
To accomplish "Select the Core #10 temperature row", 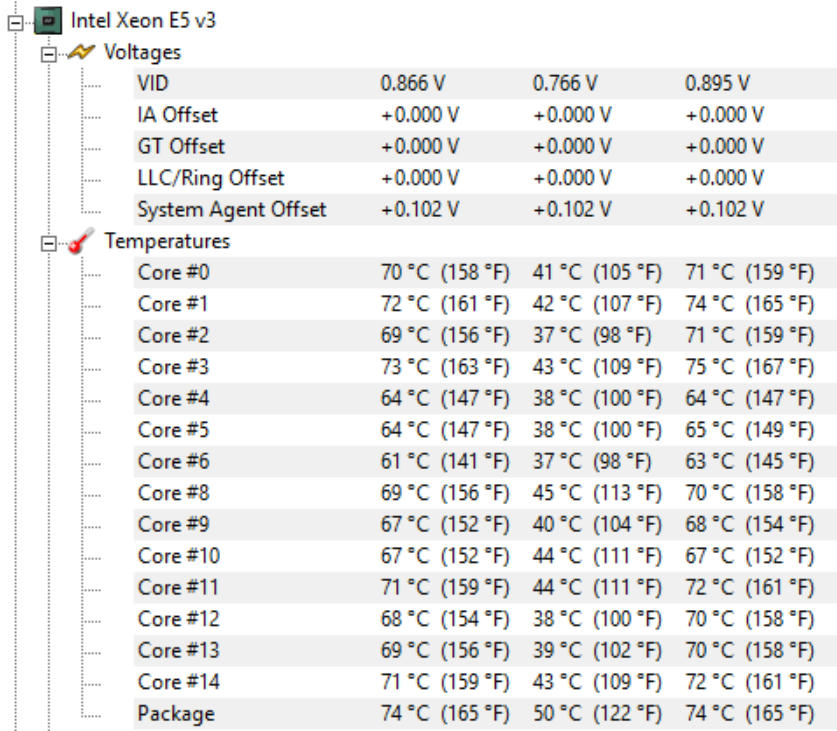I will point(485,556).
